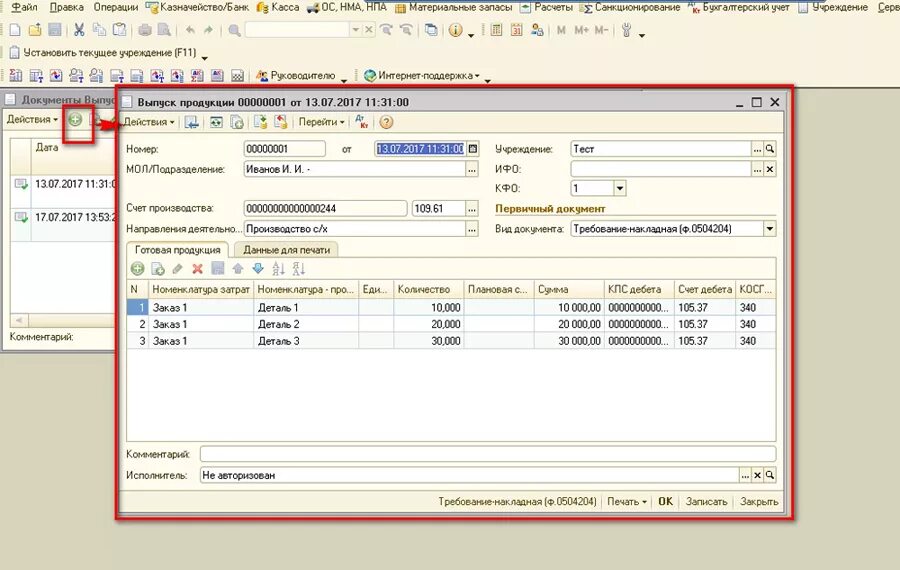Open the Печать dropdown at bottom
This screenshot has height=570, width=900.
click(627, 501)
